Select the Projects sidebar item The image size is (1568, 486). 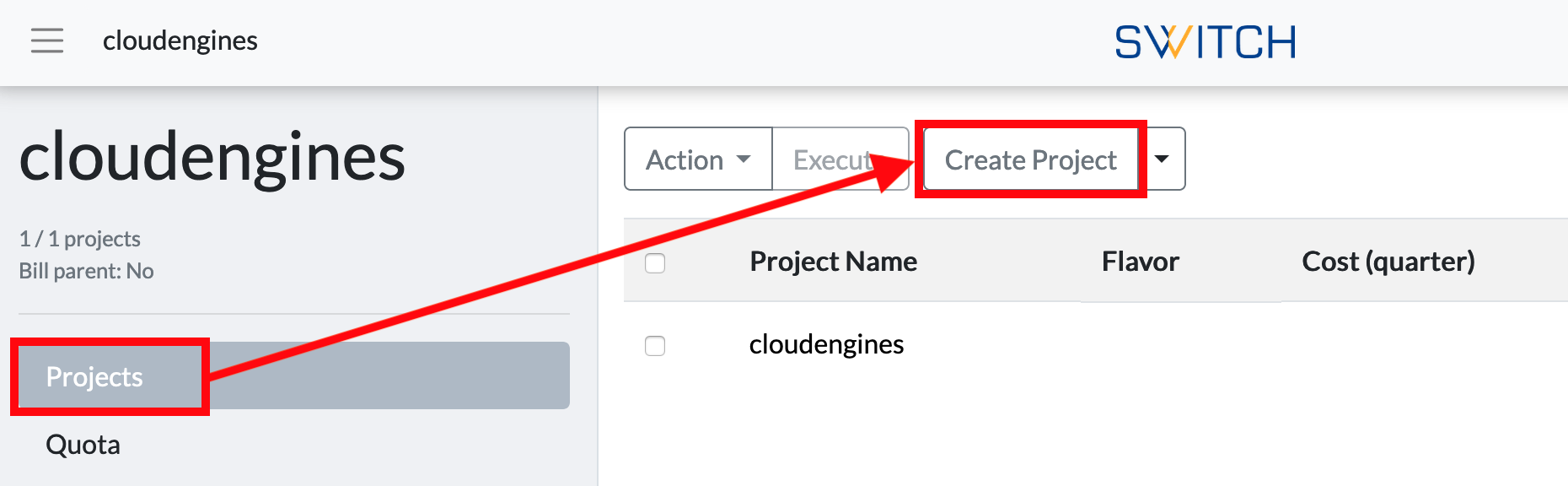click(x=94, y=376)
